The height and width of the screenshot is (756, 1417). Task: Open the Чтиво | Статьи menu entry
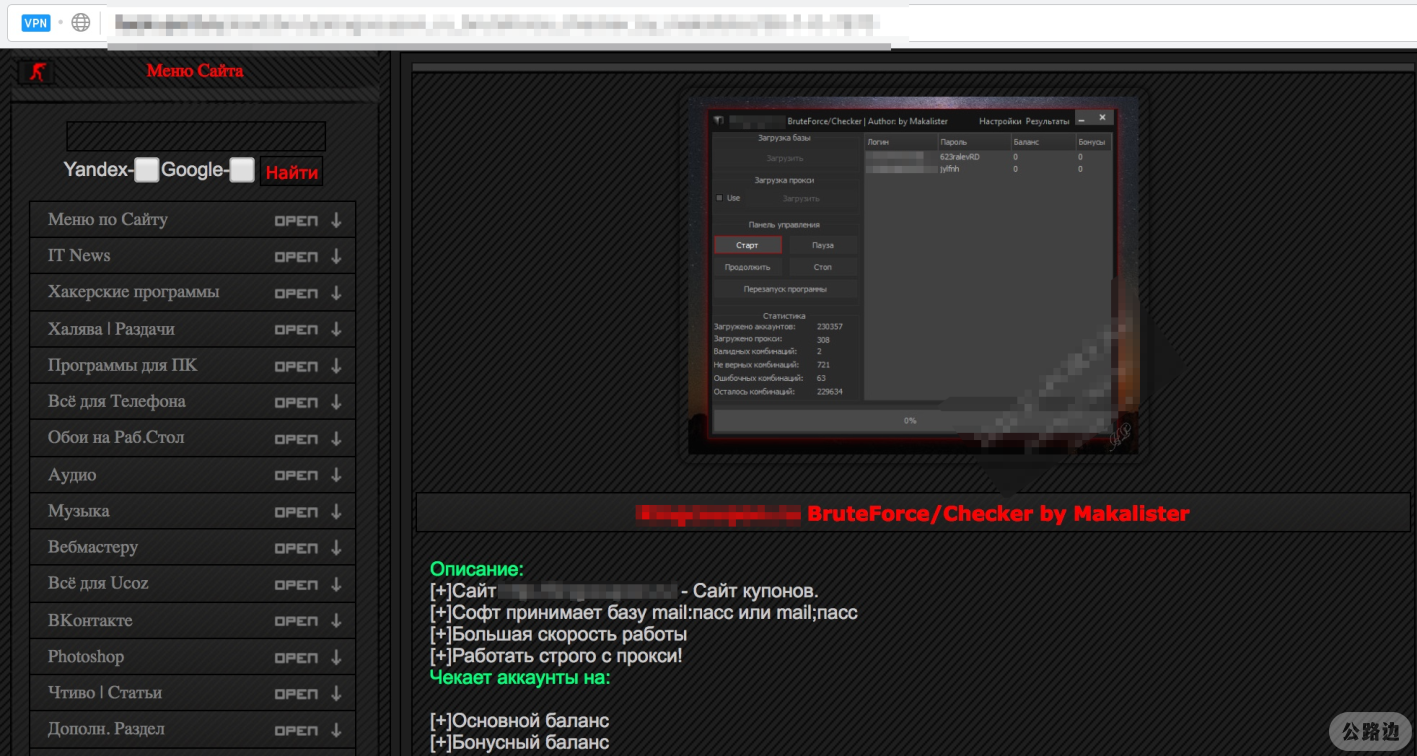(192, 693)
